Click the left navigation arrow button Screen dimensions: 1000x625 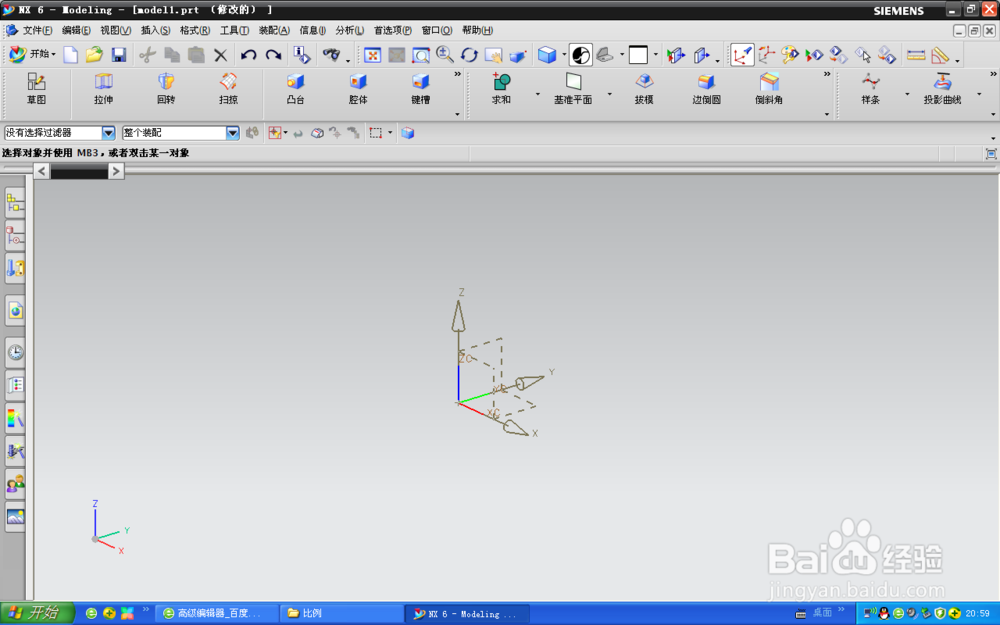click(x=41, y=171)
